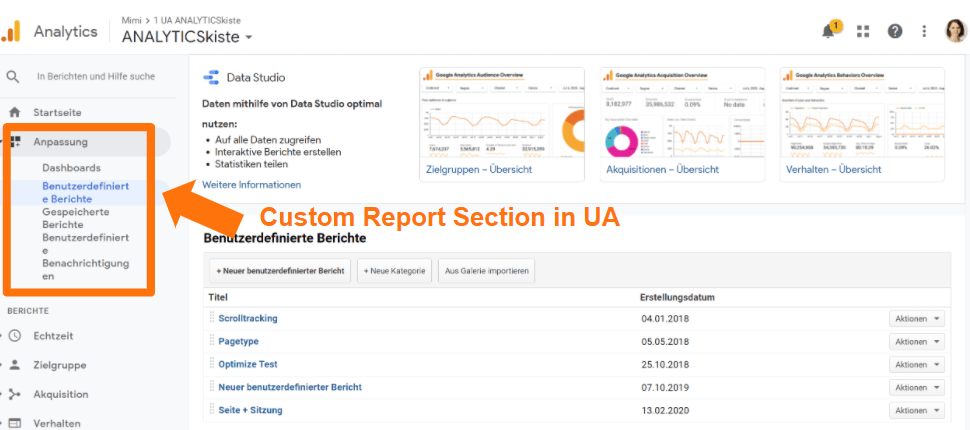Open Aktionen dropdown for Seite + Sitzung
Screen dimensions: 970x430
click(x=917, y=410)
